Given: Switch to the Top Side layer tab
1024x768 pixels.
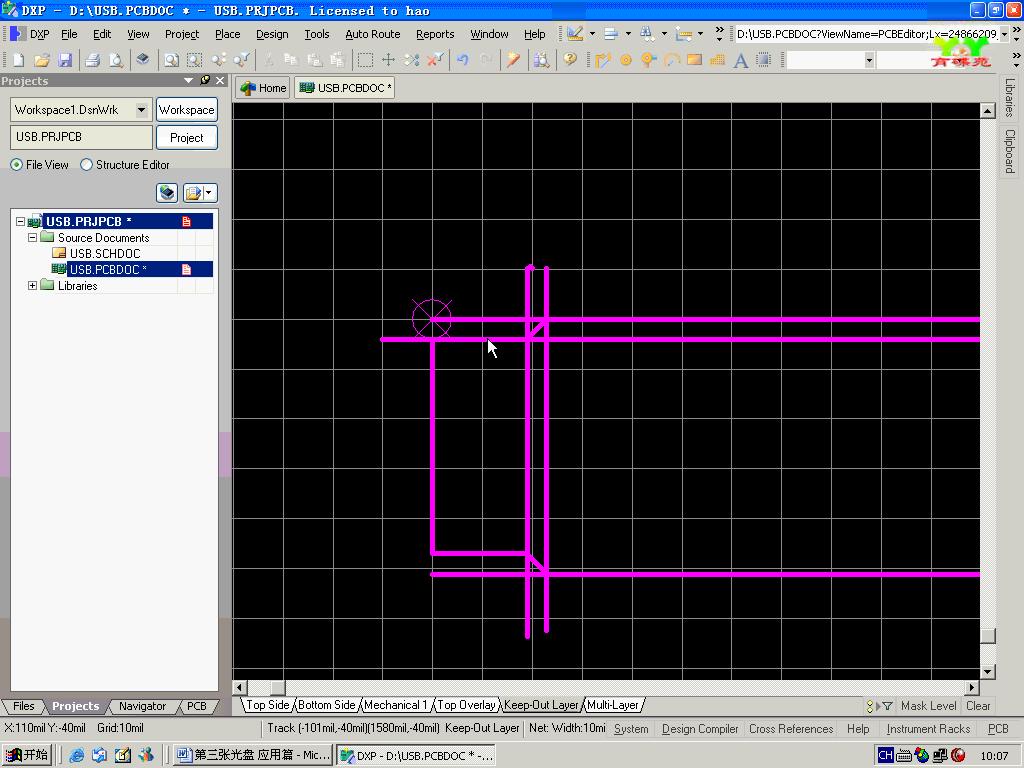Looking at the screenshot, I should pyautogui.click(x=267, y=705).
